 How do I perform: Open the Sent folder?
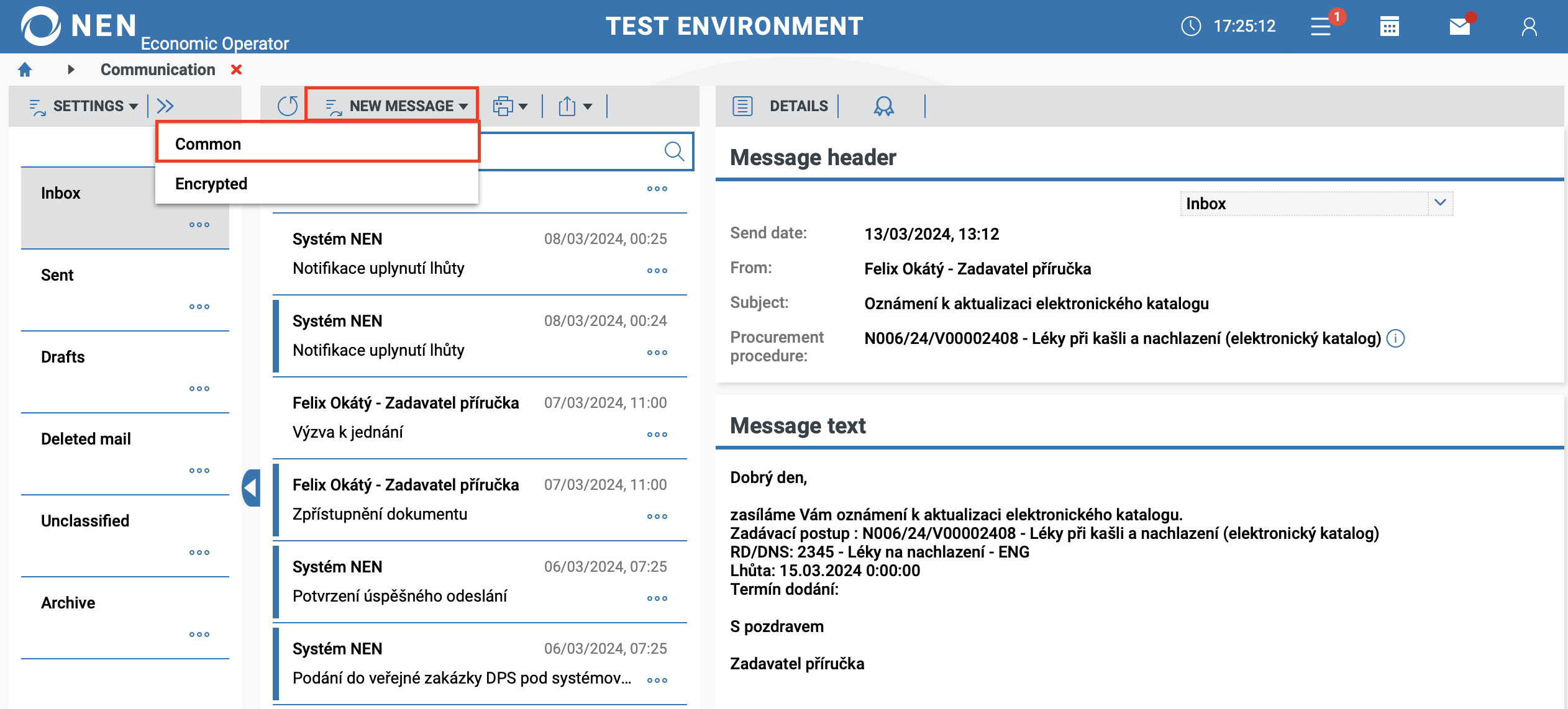[57, 275]
